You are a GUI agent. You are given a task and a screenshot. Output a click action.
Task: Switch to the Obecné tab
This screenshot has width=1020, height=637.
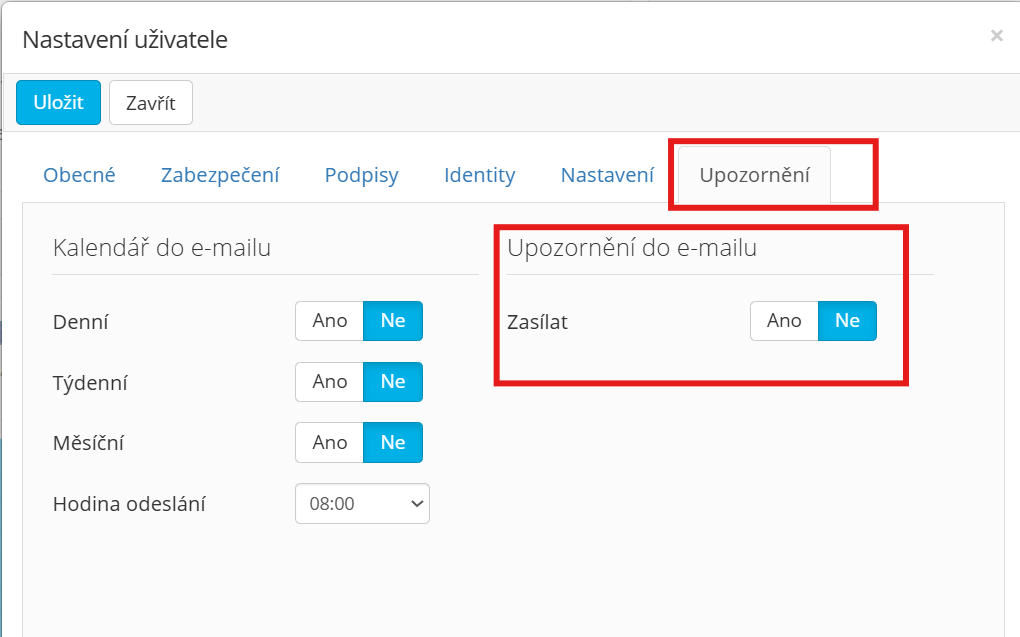79,175
